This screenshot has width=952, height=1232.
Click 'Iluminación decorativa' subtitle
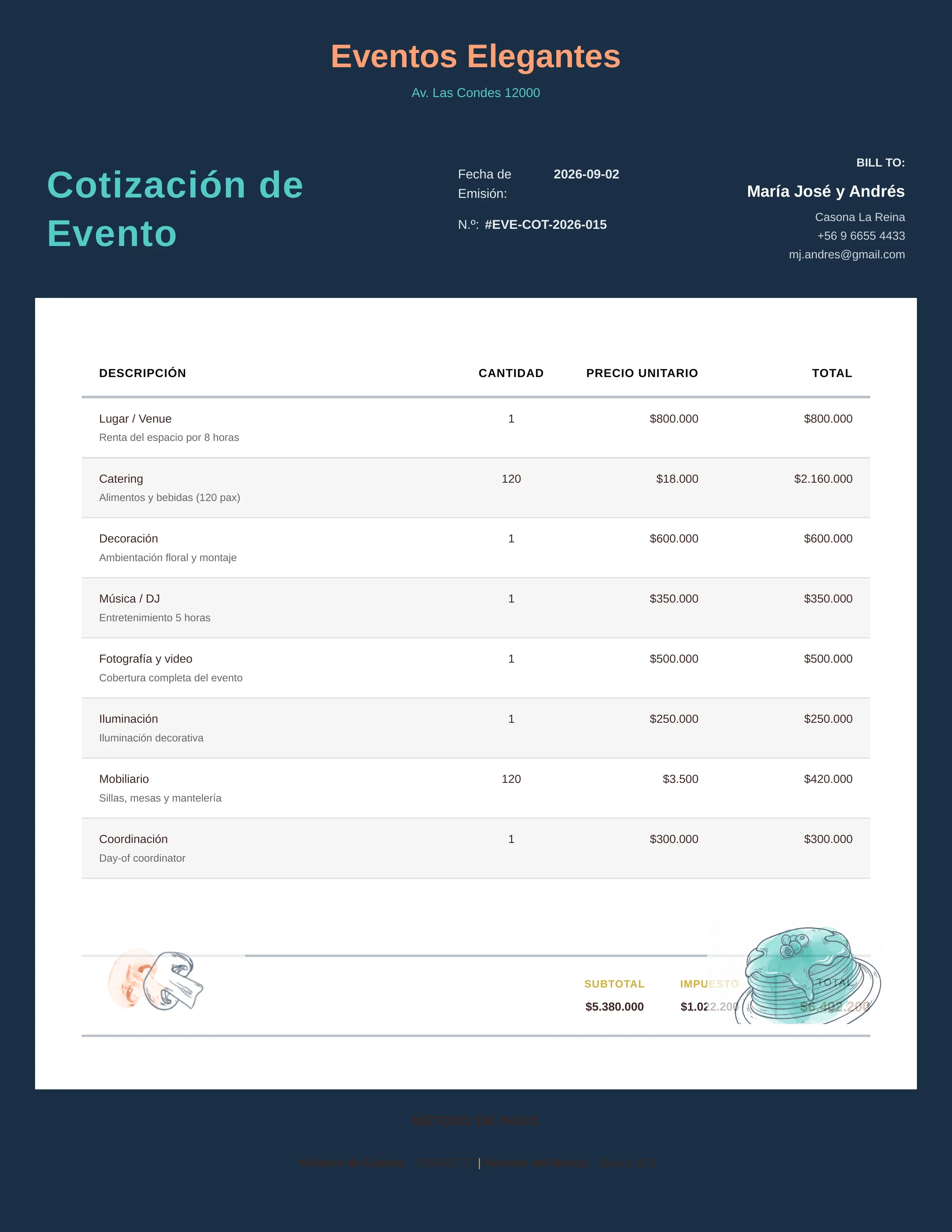coord(151,738)
